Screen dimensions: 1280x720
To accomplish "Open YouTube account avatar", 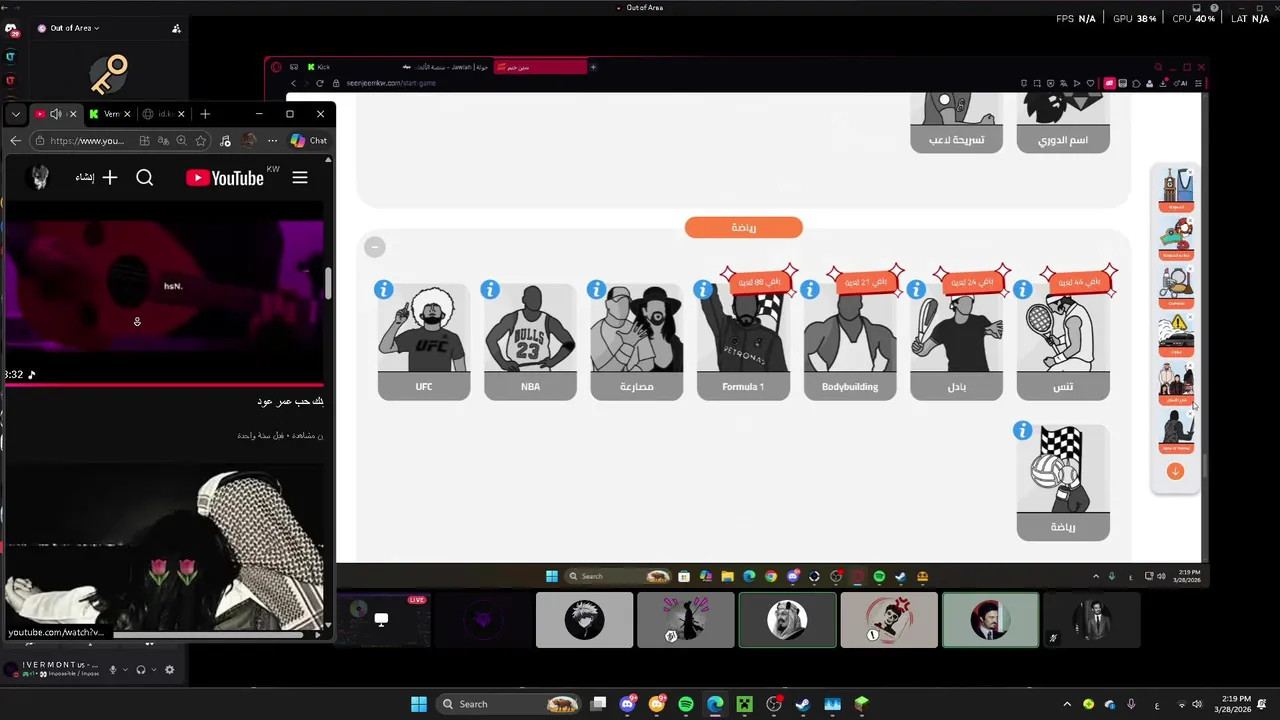I will [40, 178].
